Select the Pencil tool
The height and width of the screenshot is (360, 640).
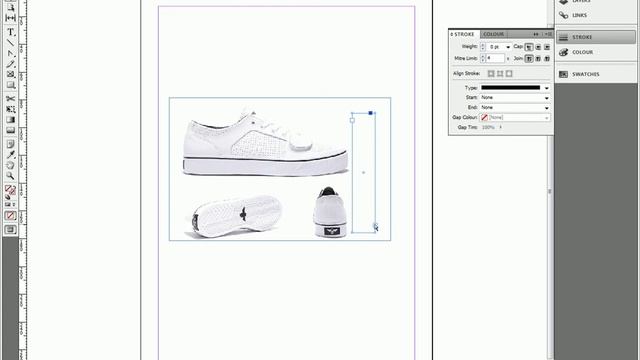tap(11, 64)
